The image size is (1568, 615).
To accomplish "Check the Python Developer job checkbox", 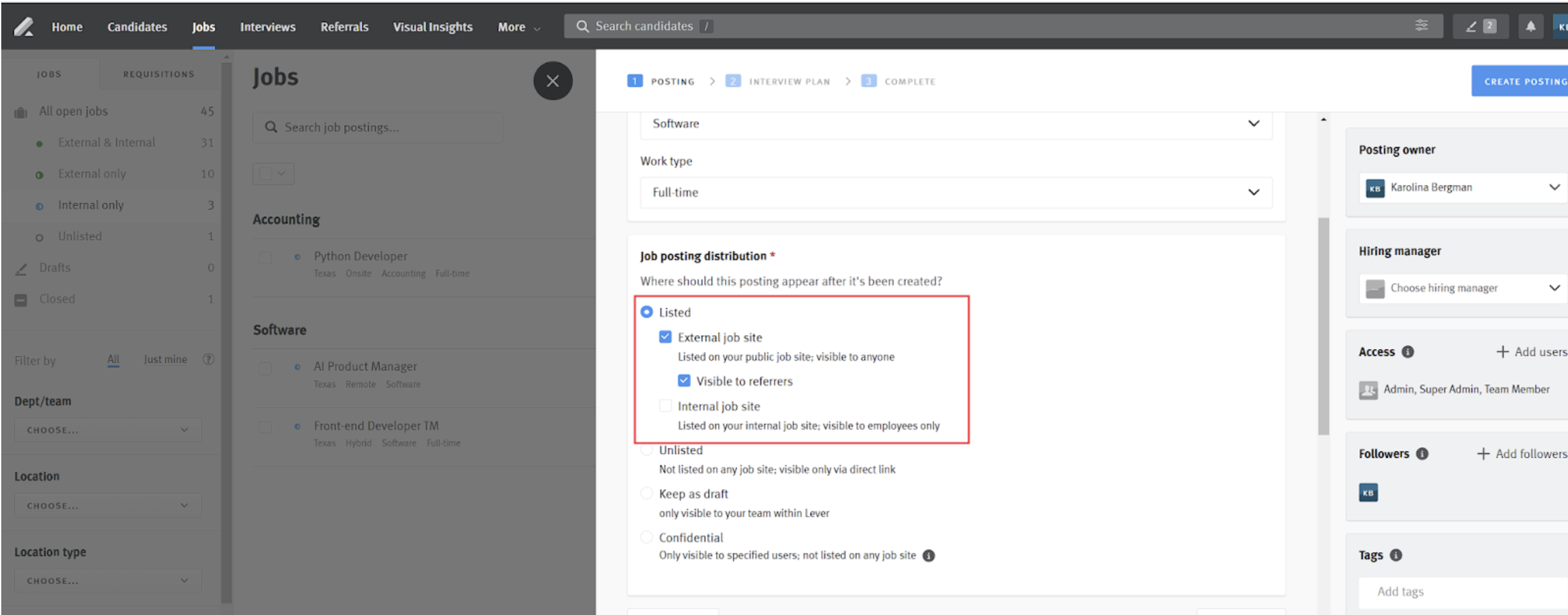I will 265,258.
